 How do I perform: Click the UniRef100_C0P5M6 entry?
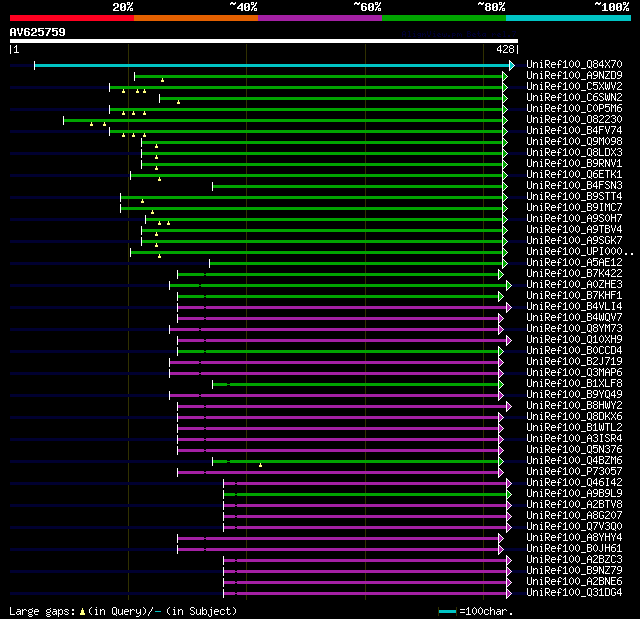click(574, 109)
